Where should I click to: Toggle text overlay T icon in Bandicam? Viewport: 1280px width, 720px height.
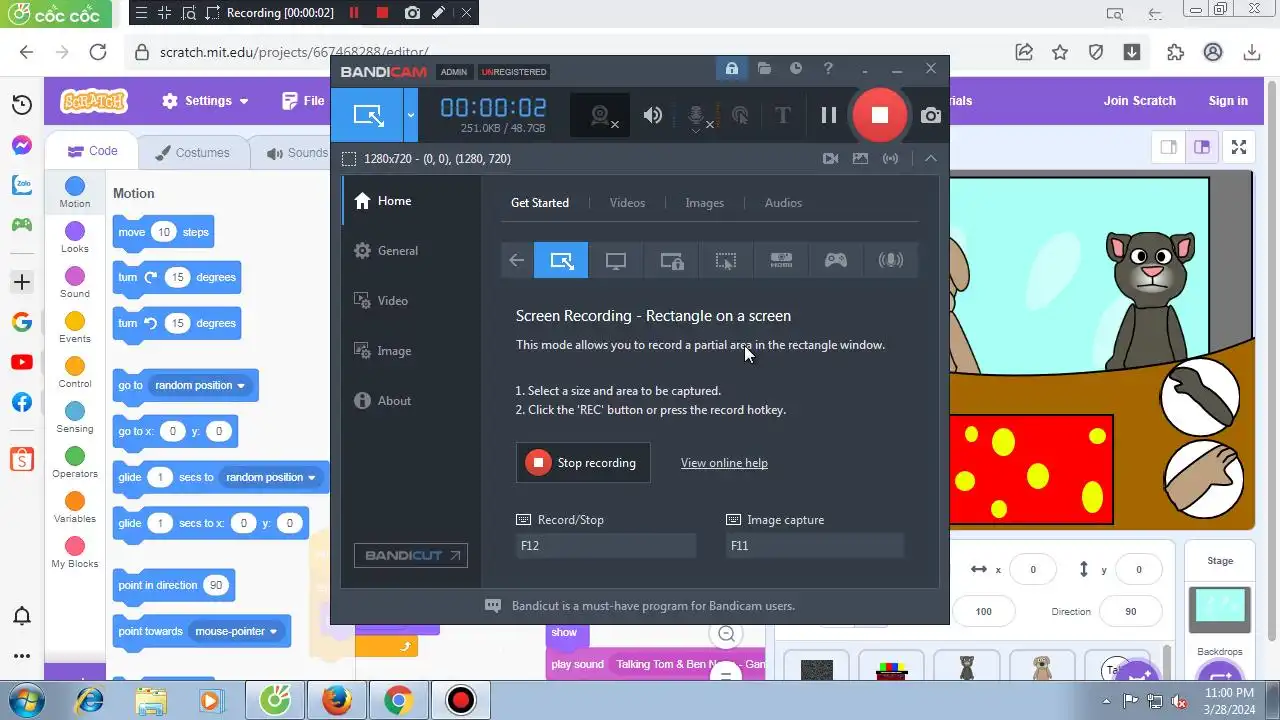783,115
